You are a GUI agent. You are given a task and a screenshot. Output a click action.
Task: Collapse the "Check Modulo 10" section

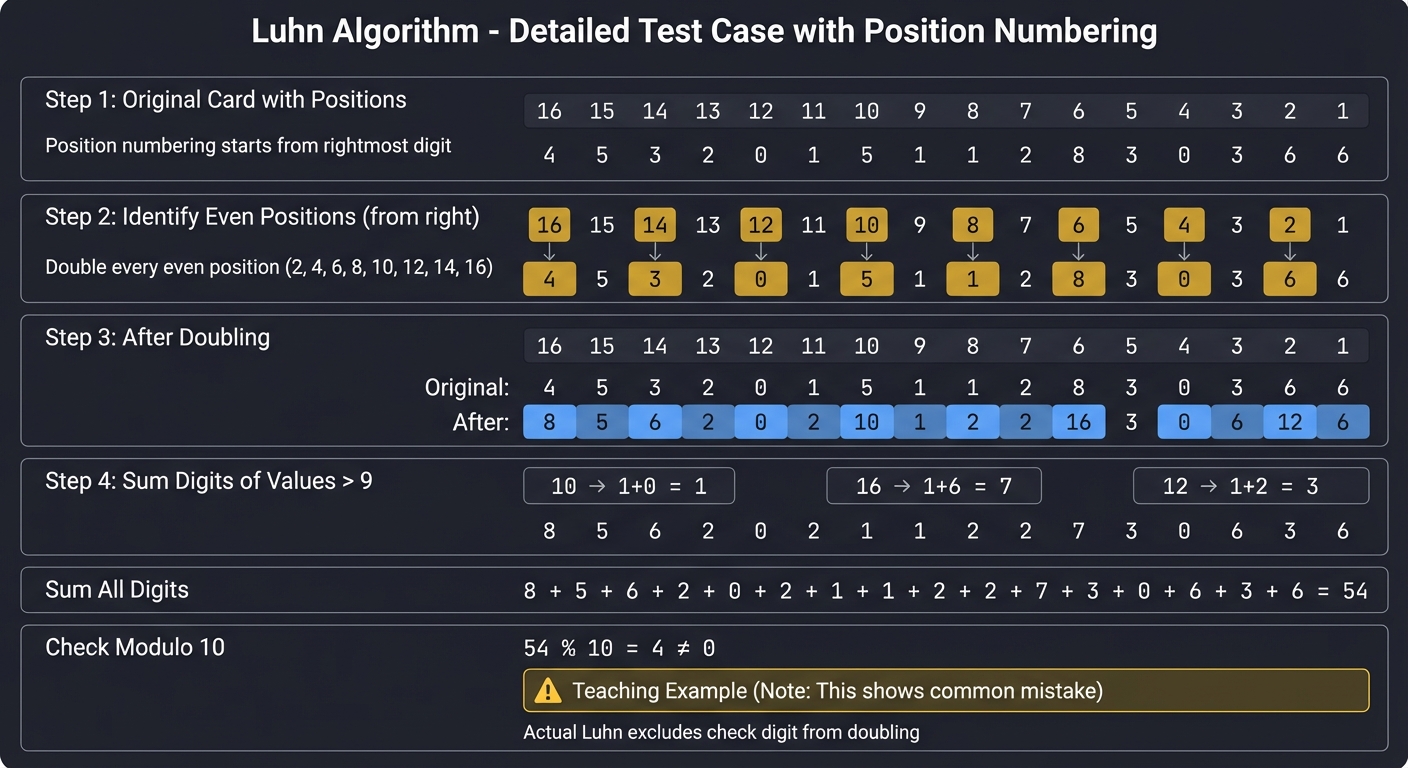pos(135,647)
